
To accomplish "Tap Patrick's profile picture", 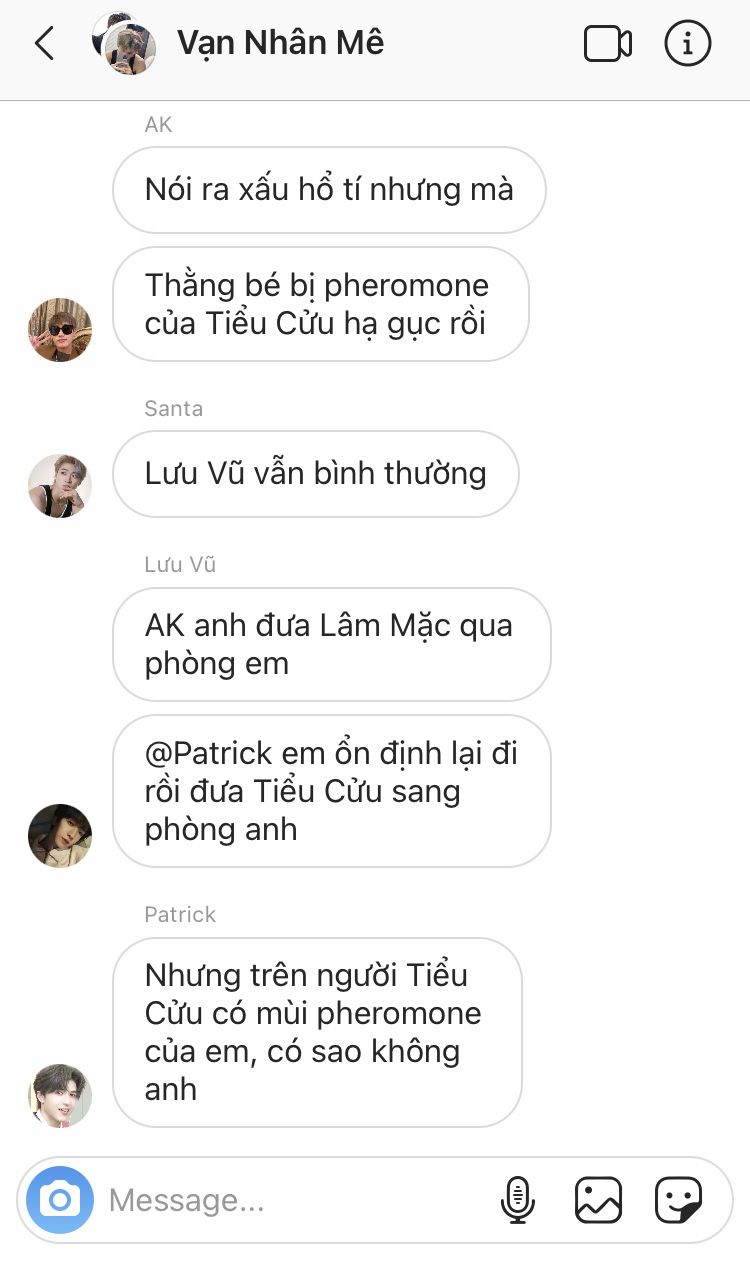I will 60,1095.
